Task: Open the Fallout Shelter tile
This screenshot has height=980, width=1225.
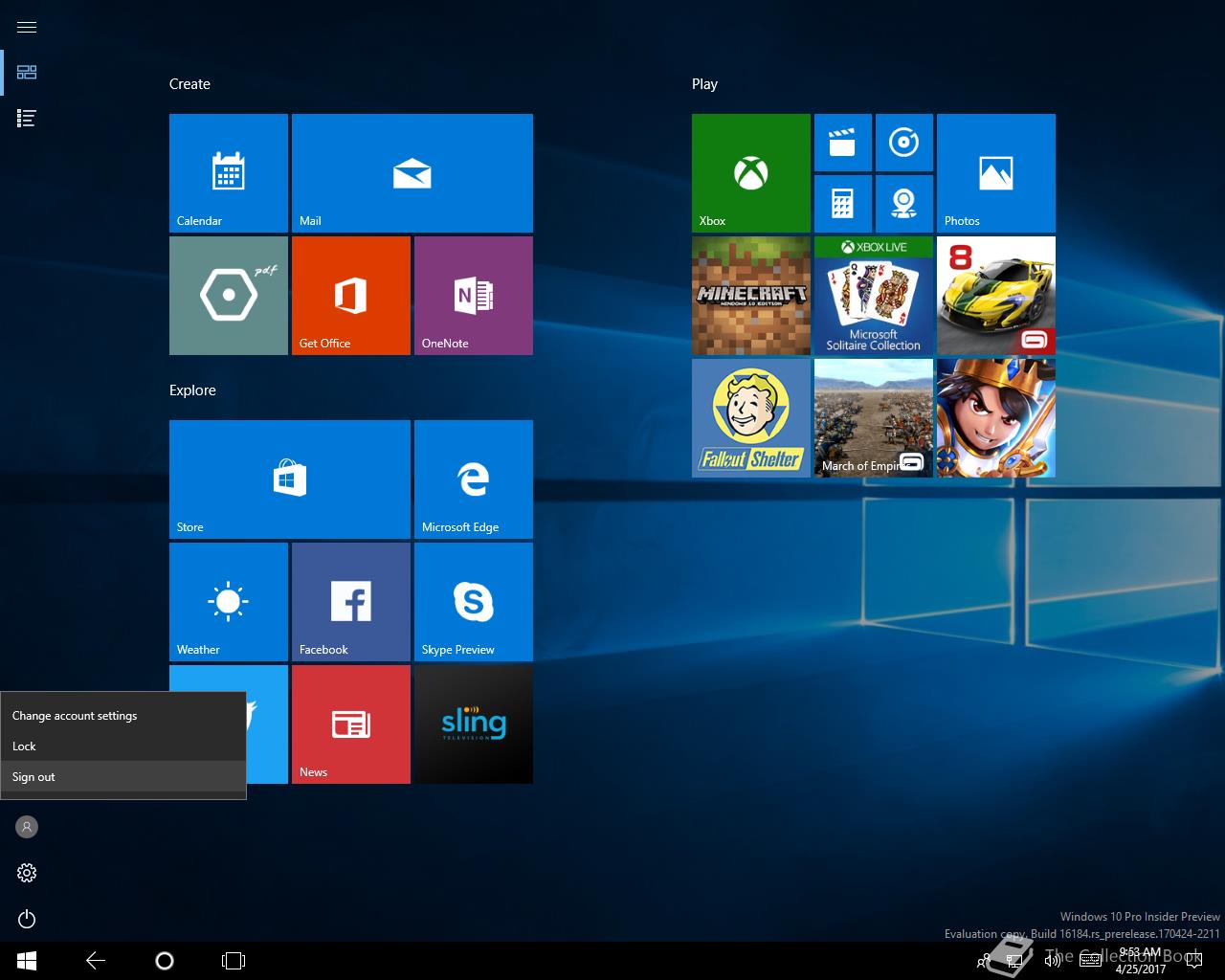Action: pos(751,418)
